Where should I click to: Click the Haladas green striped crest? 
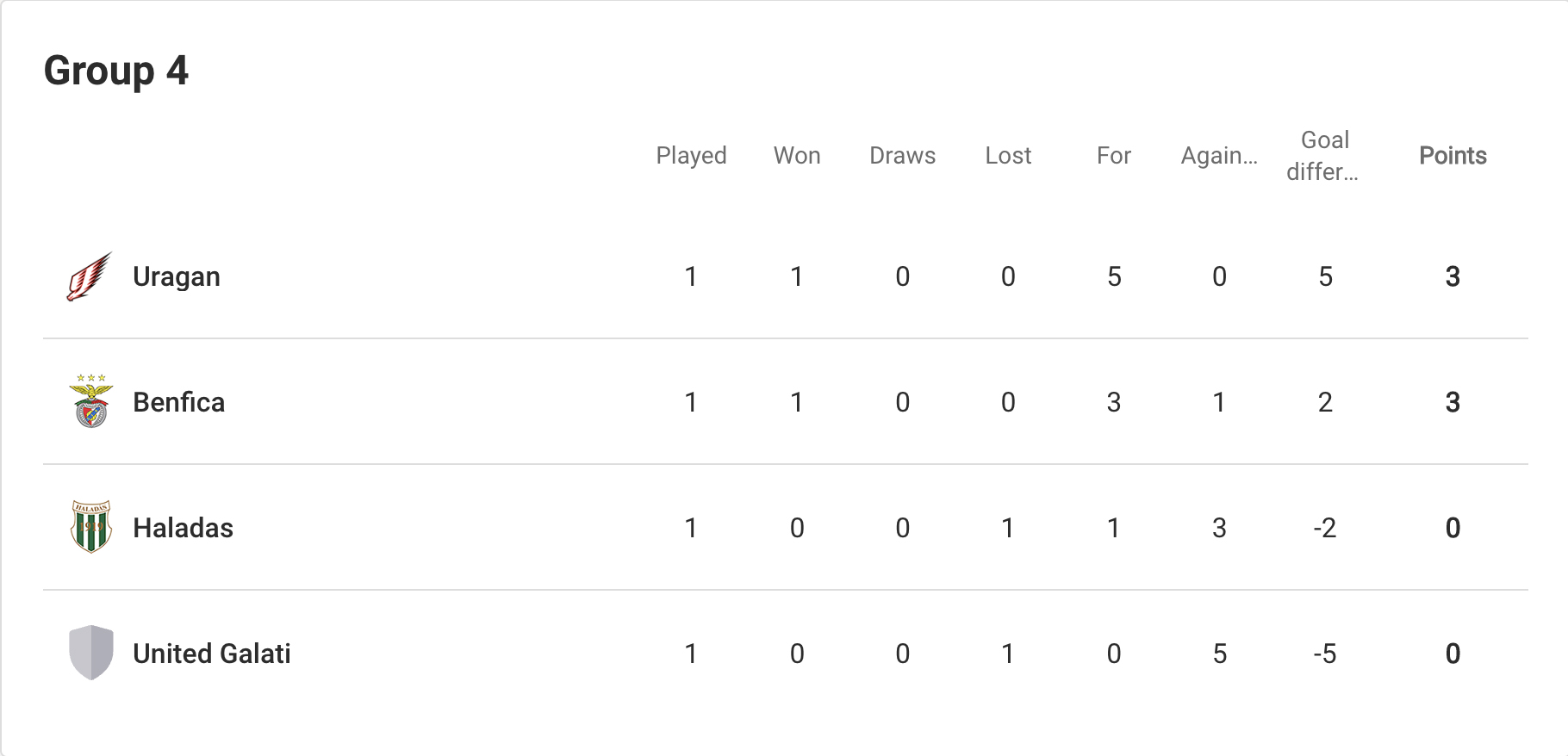(x=90, y=527)
